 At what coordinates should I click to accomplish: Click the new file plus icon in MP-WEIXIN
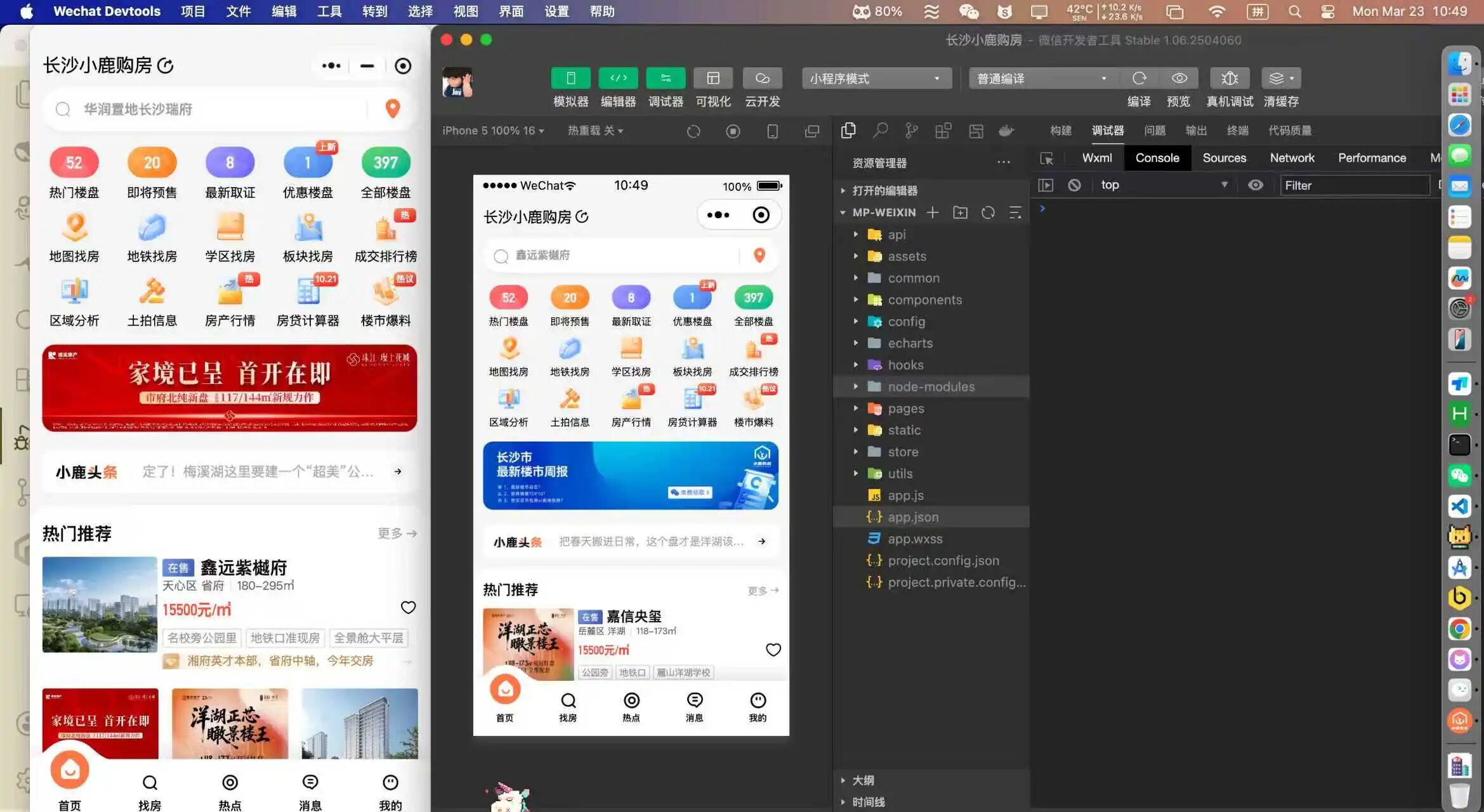point(932,213)
